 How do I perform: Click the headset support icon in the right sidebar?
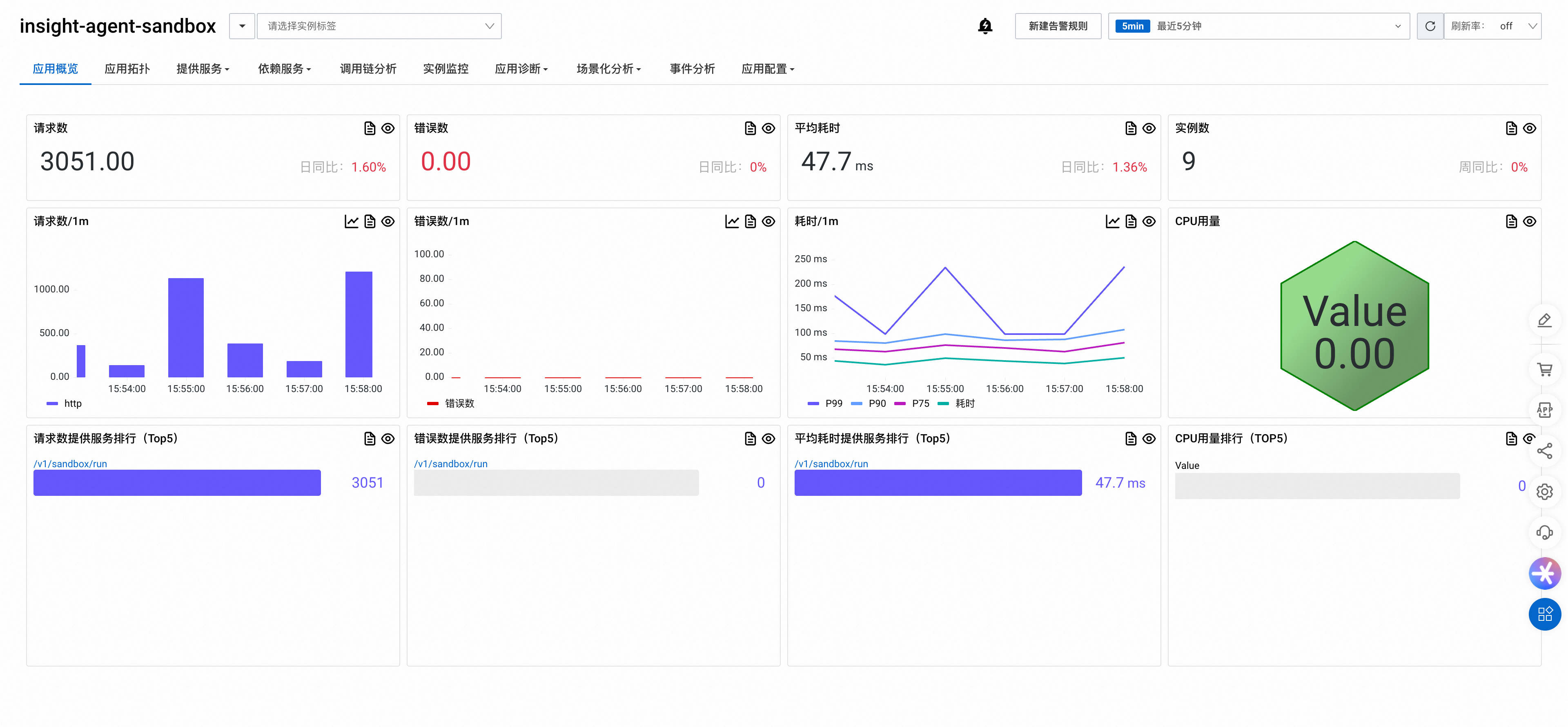pyautogui.click(x=1543, y=533)
